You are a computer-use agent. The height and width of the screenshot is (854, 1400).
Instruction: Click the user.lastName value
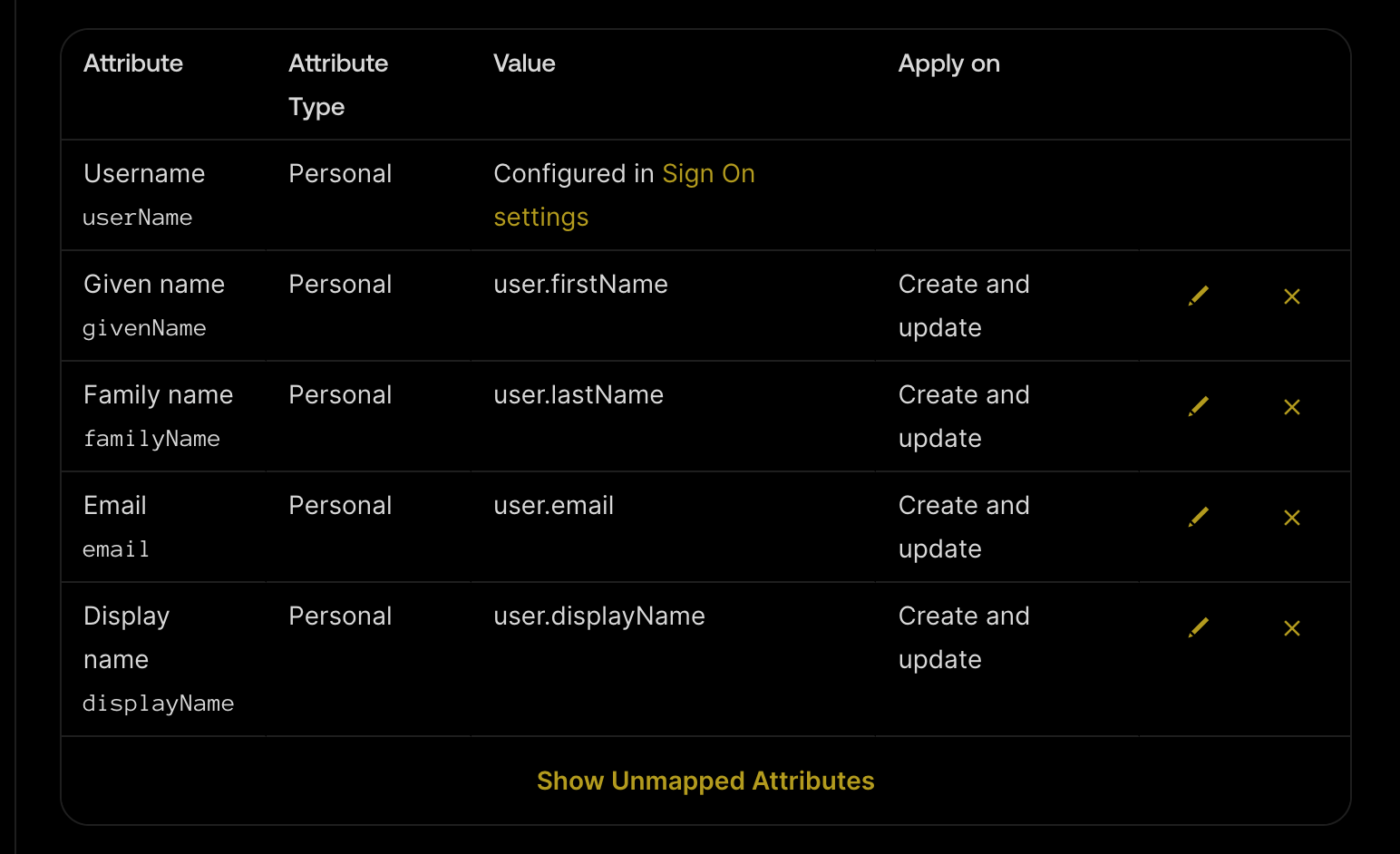(578, 395)
